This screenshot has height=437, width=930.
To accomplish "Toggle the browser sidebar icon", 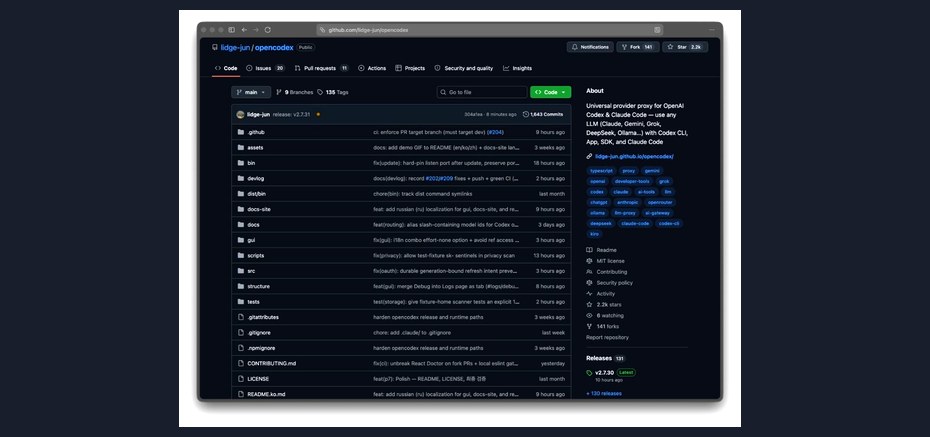I will (232, 30).
